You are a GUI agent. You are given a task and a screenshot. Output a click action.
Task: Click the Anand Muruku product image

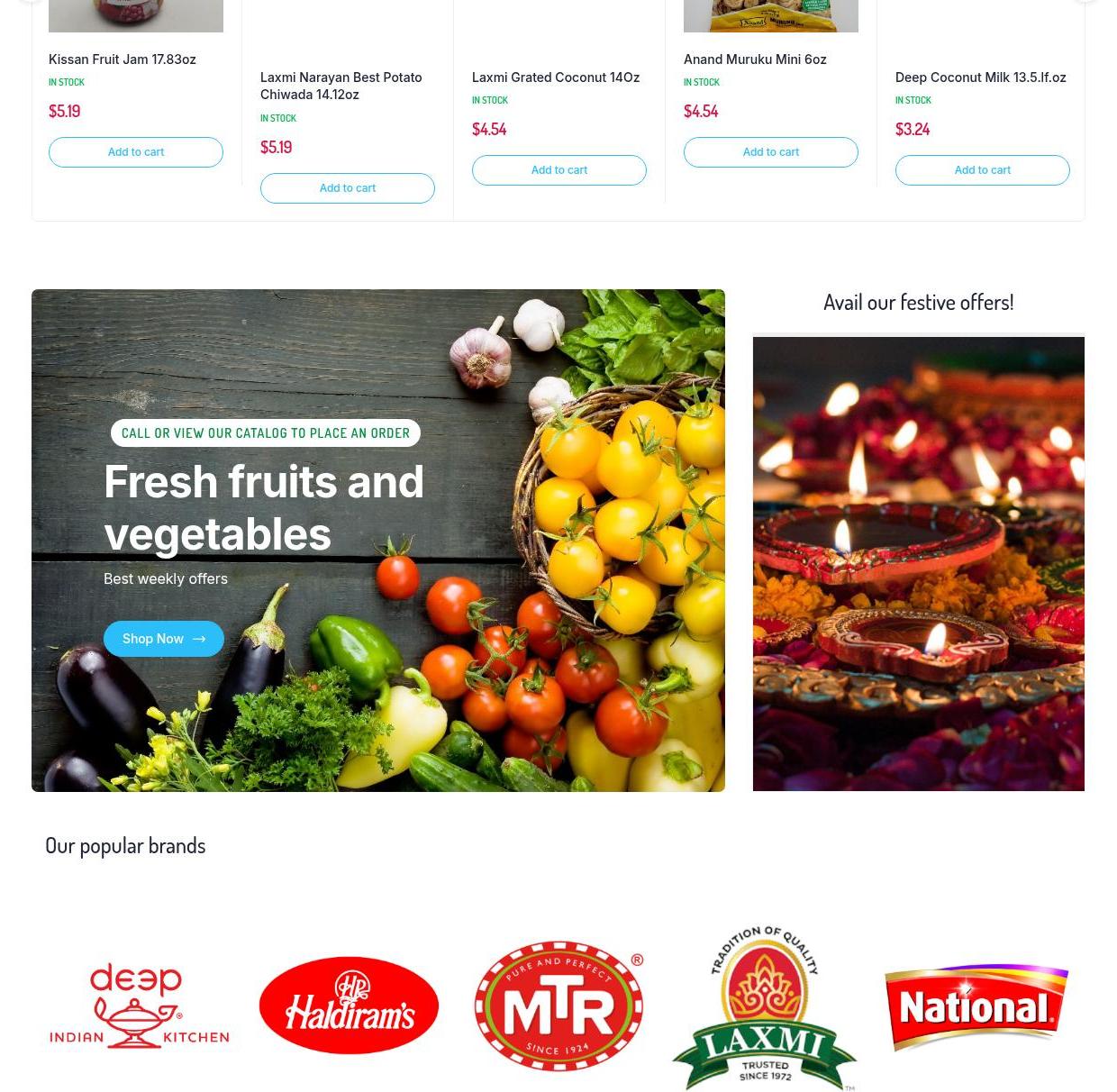771,16
